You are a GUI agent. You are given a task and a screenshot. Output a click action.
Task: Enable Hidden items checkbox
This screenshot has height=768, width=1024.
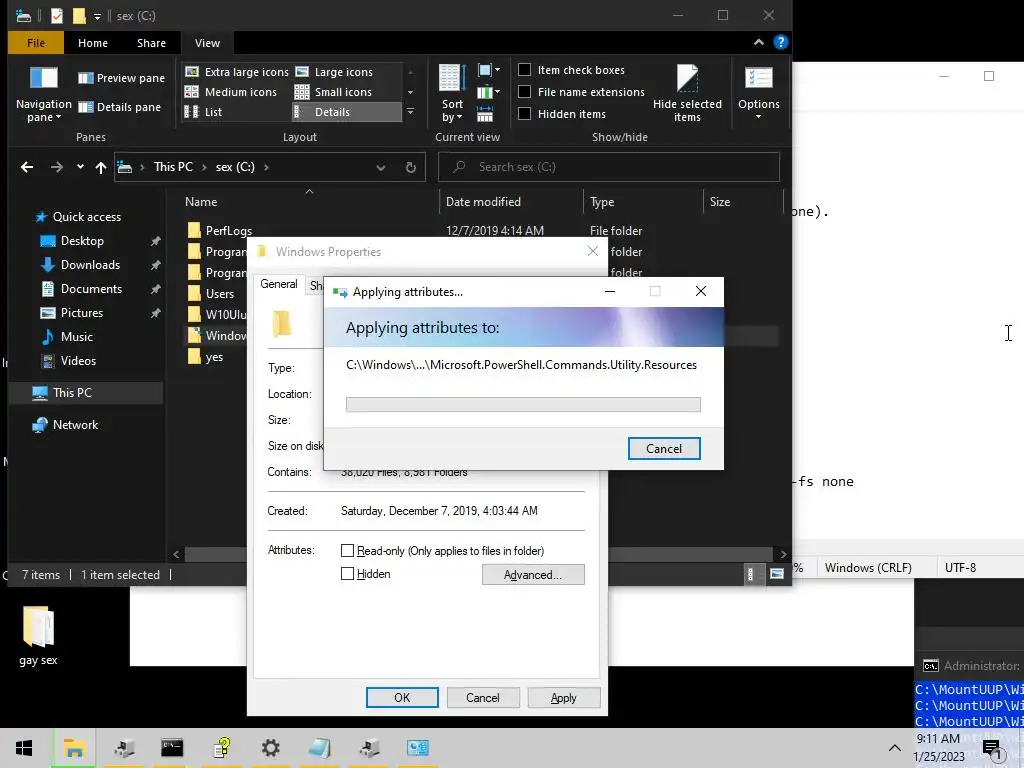coord(524,114)
